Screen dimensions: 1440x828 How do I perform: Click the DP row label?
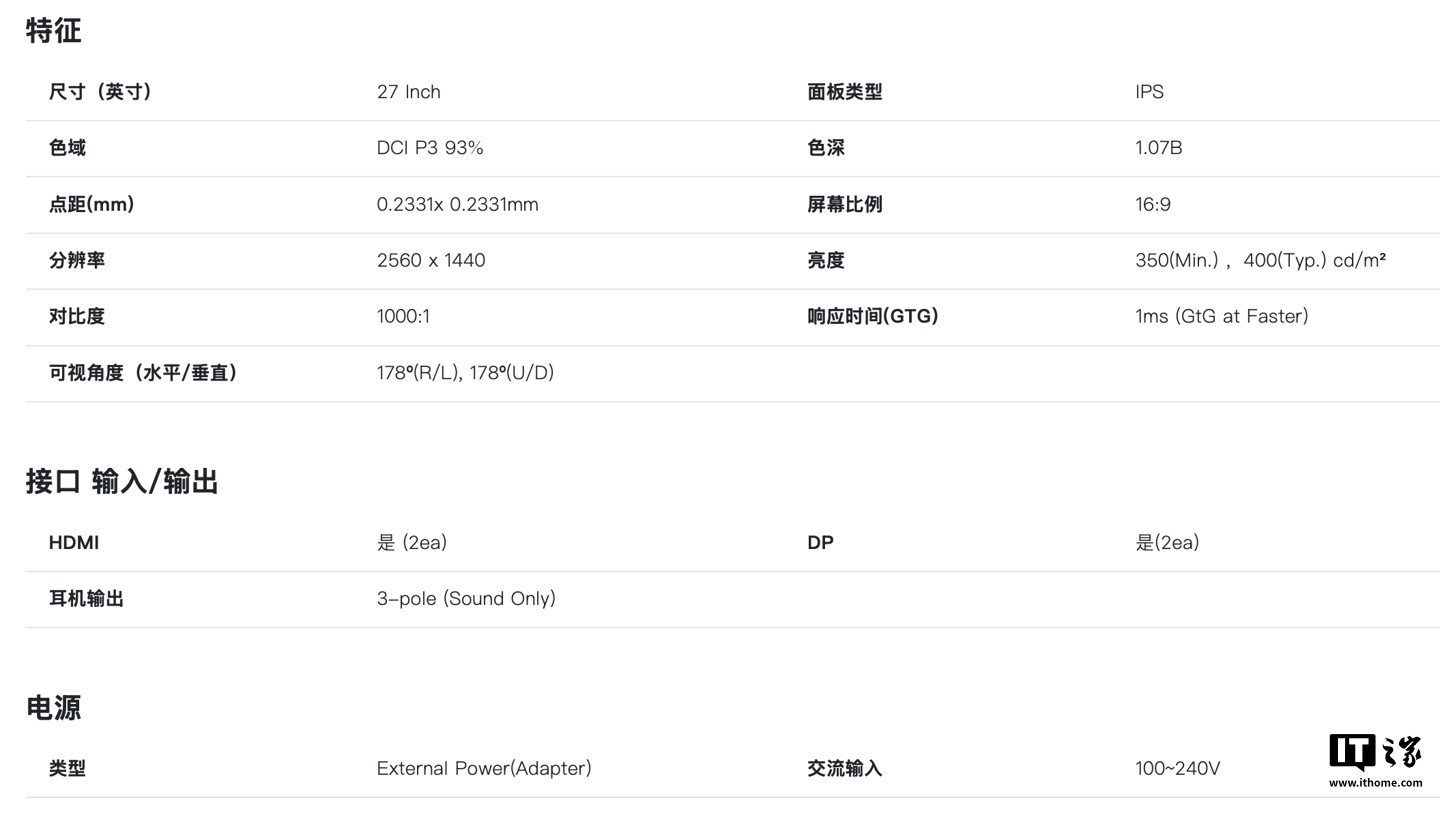click(820, 543)
